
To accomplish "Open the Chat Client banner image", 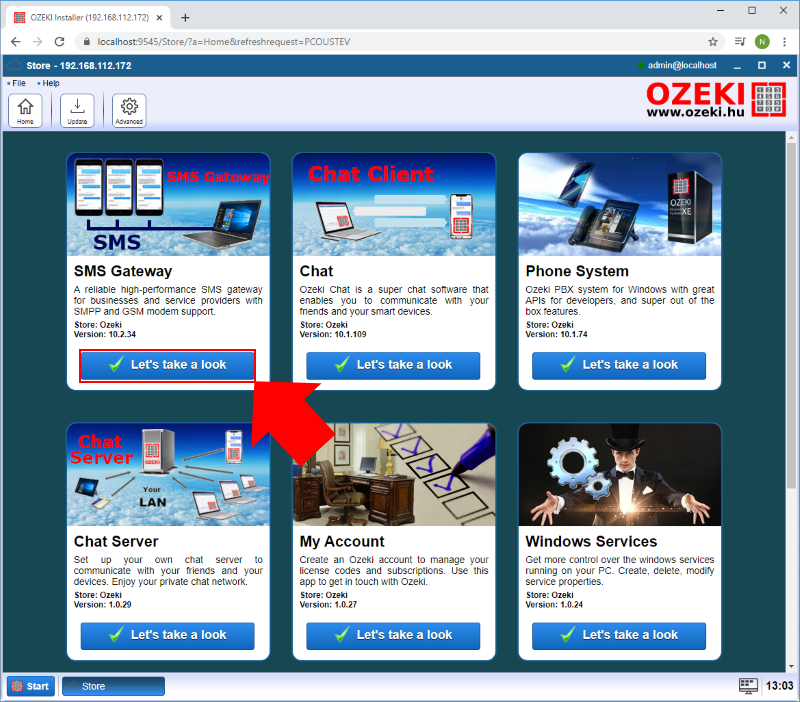I will (x=394, y=205).
